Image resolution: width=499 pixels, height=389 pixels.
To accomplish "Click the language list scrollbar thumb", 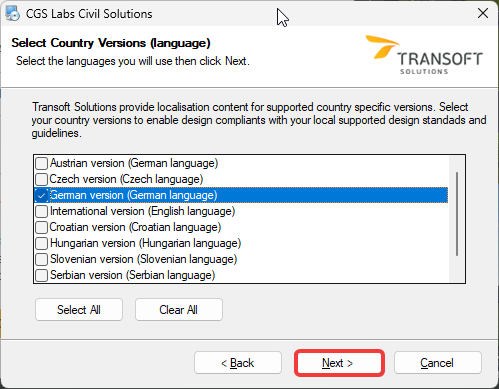I will 457,214.
